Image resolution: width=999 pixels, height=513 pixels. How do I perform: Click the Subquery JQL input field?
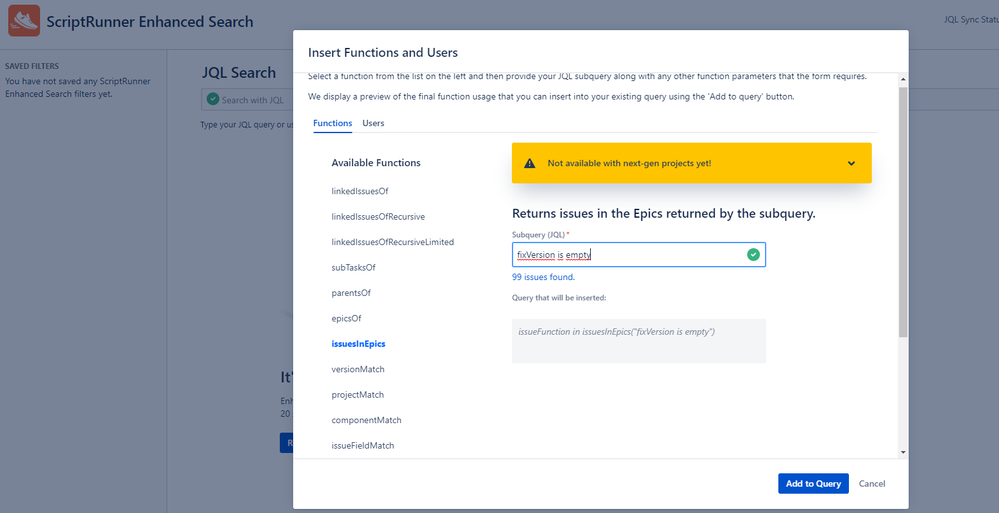click(x=630, y=255)
